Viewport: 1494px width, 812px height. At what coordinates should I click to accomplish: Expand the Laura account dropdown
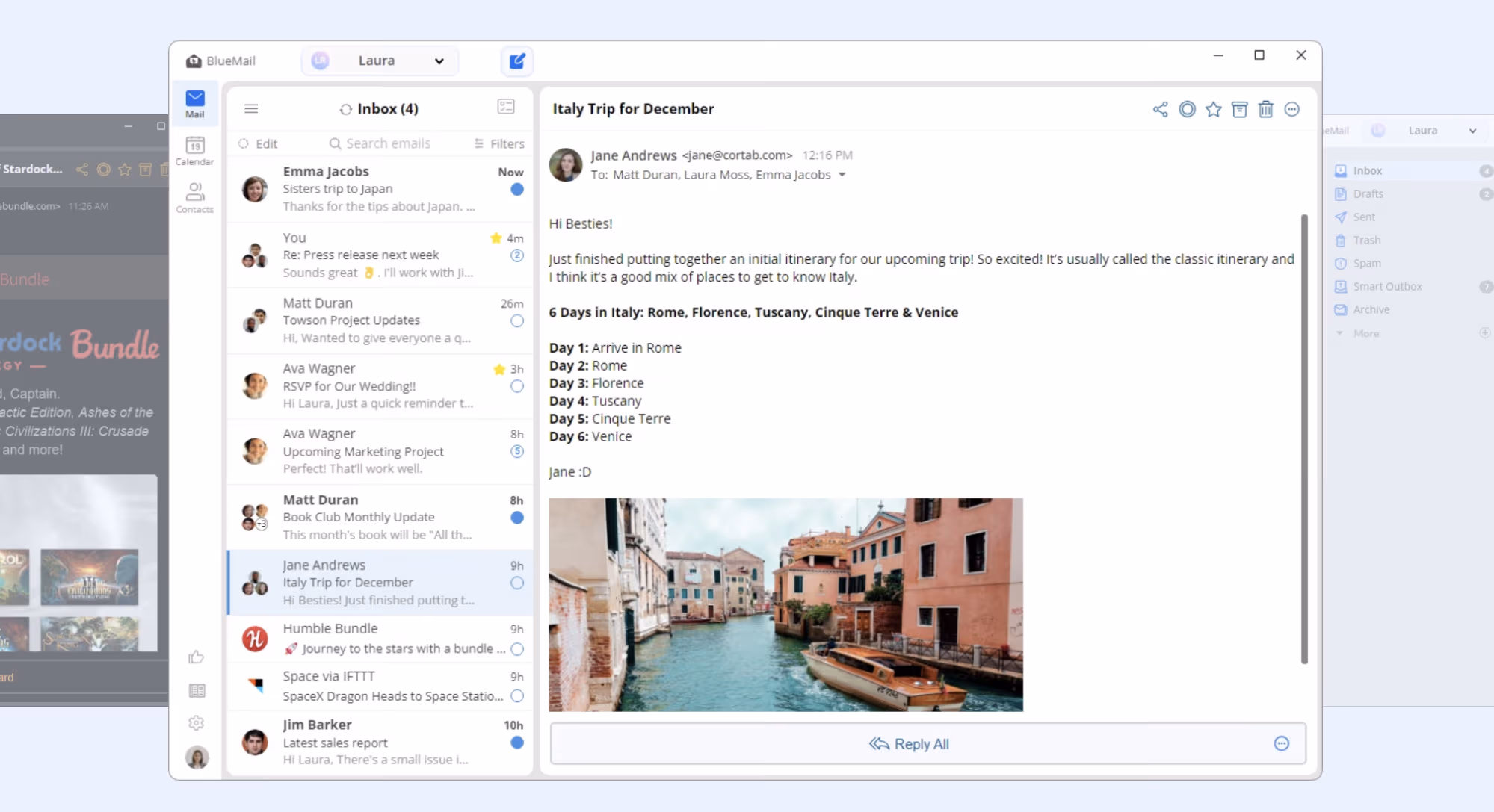439,61
